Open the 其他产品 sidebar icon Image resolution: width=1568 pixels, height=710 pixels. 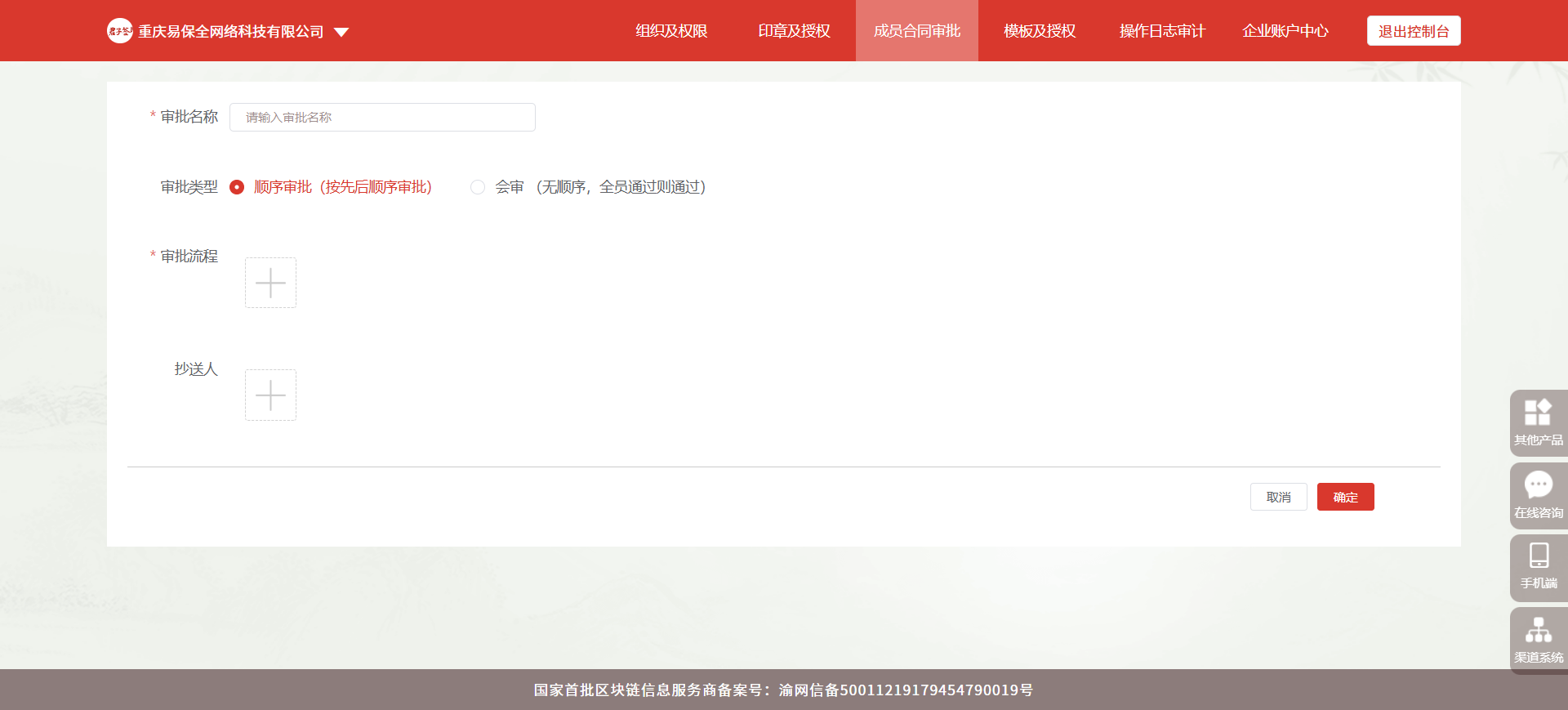click(1538, 422)
